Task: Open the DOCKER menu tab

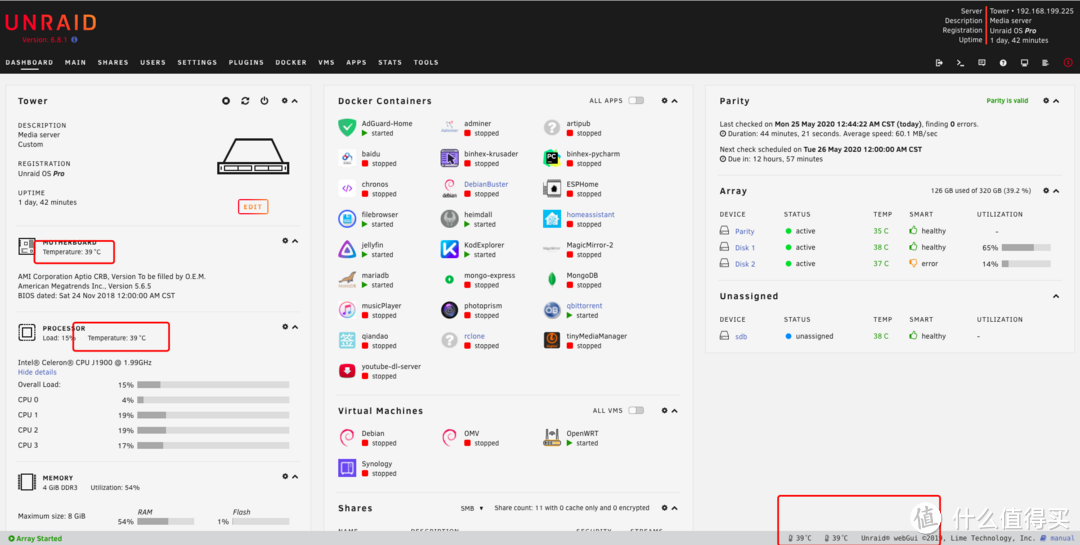Action: coord(291,62)
